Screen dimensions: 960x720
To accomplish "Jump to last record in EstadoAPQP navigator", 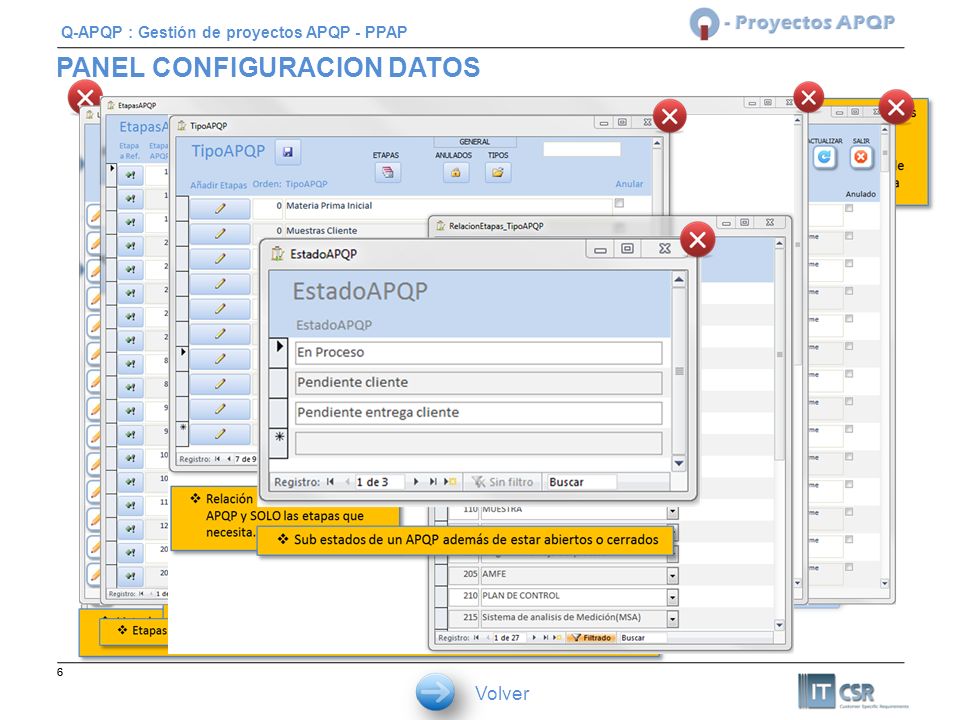I will 433,482.
